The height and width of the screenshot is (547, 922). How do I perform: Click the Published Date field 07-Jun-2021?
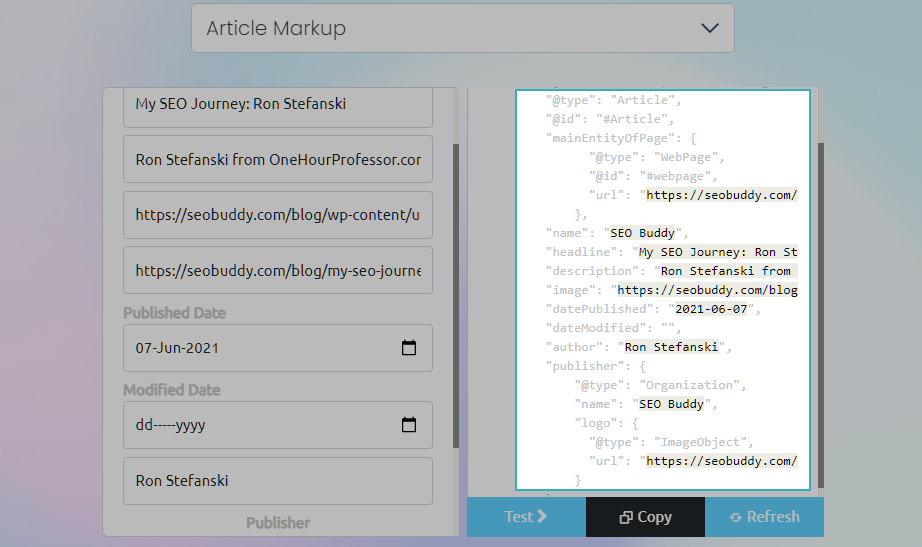[278, 348]
